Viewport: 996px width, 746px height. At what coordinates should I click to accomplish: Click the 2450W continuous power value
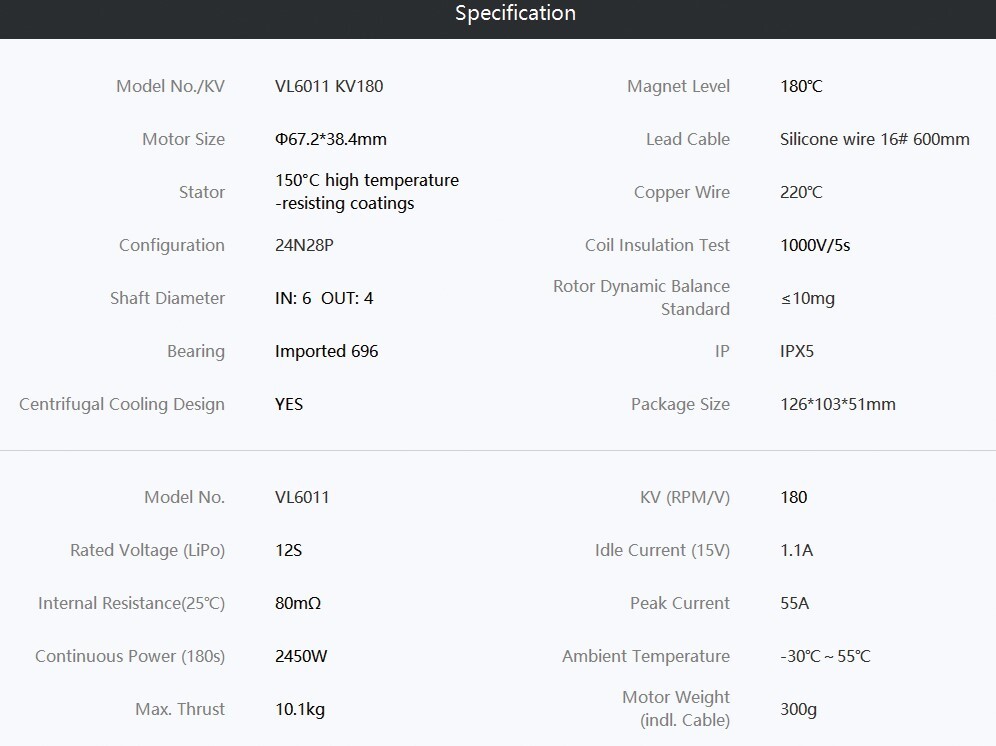tap(301, 656)
